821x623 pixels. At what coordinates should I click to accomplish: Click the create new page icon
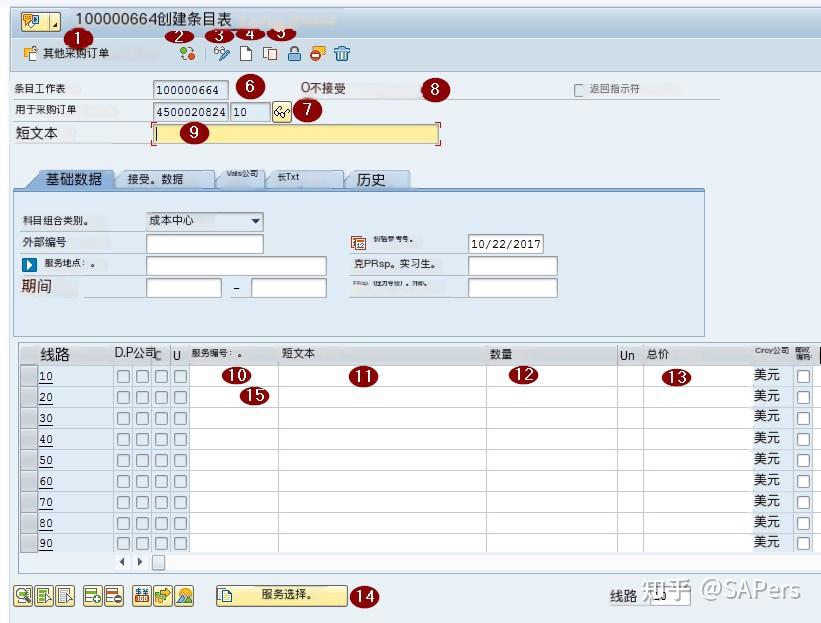click(247, 53)
